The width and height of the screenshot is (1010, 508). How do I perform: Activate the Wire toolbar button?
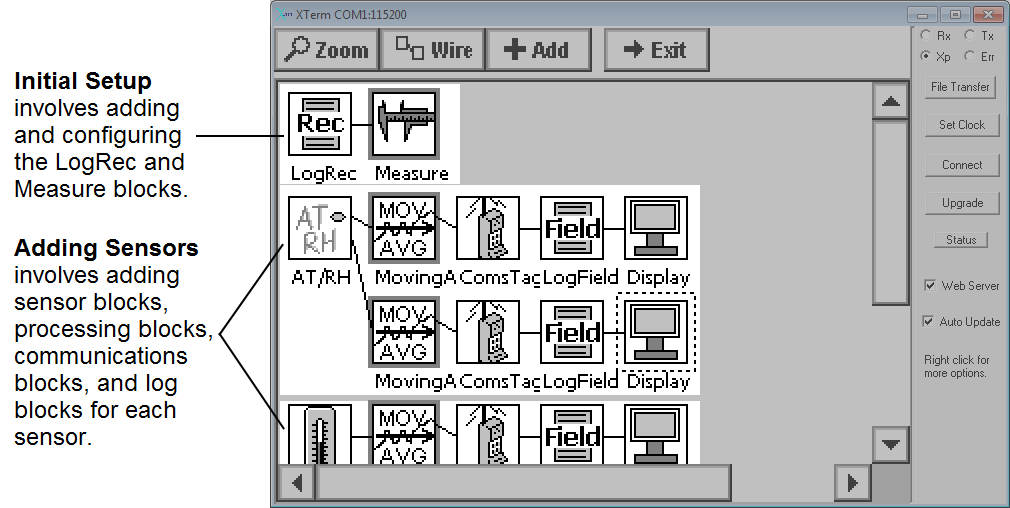point(432,50)
